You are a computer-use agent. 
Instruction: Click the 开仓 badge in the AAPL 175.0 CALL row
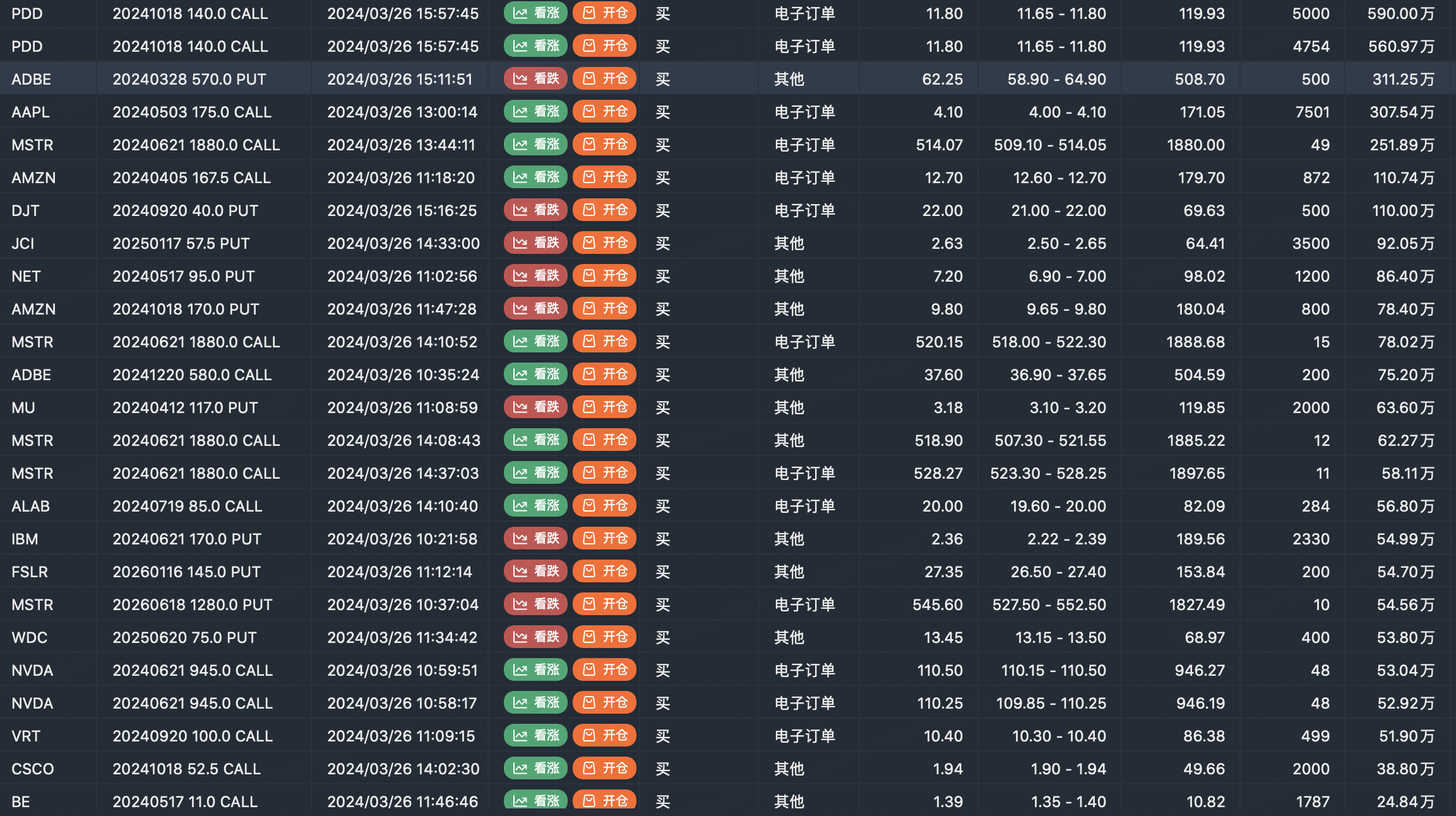tap(604, 112)
